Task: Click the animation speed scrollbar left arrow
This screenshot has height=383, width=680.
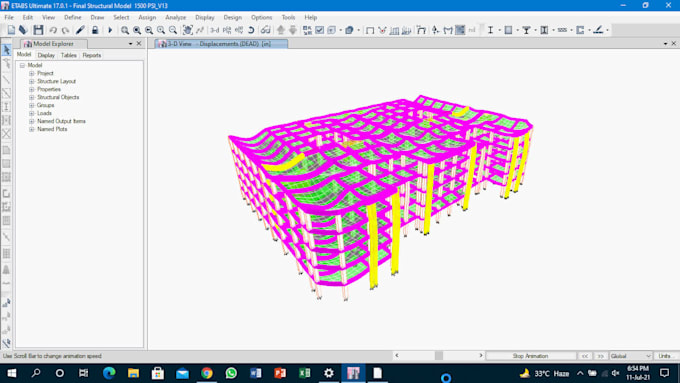Action: (x=397, y=356)
